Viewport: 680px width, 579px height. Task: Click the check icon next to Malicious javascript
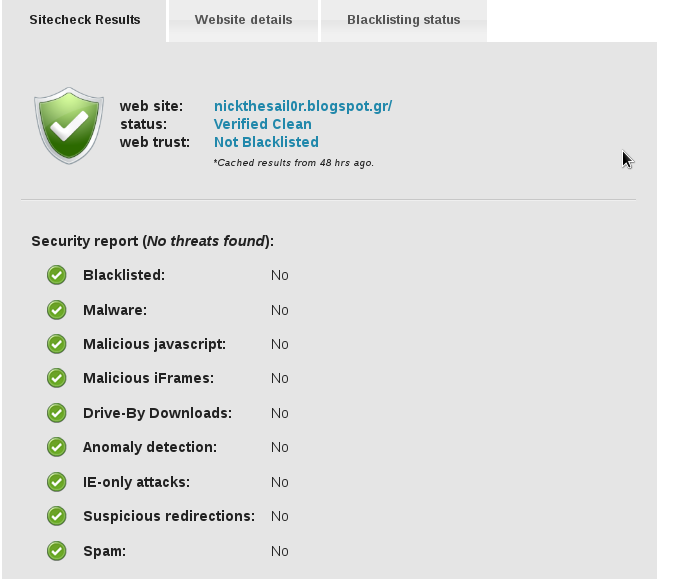click(x=56, y=344)
